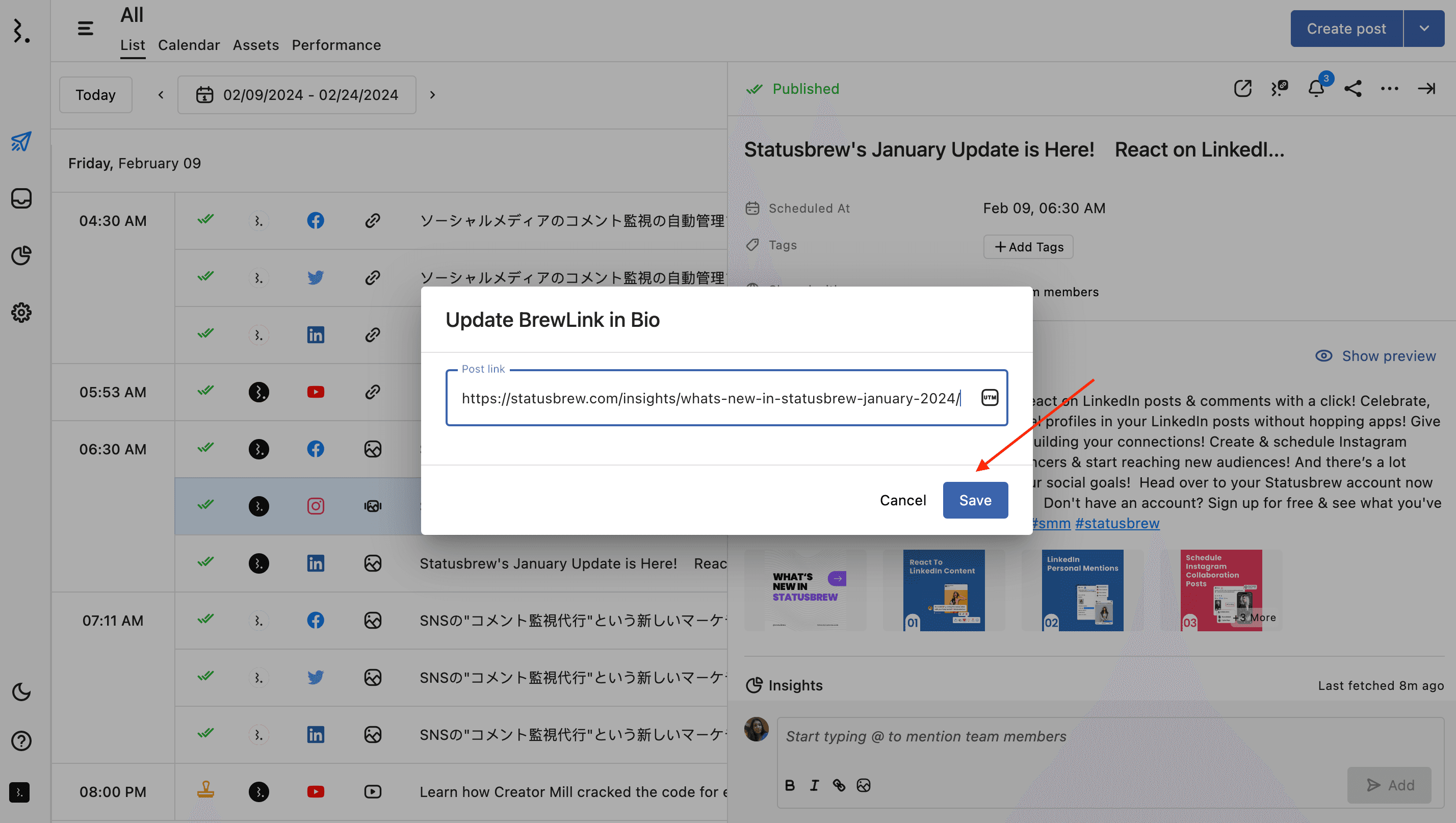The image size is (1456, 823).
Task: Click the workspace avatar at sidebar bottom
Action: [x=20, y=792]
